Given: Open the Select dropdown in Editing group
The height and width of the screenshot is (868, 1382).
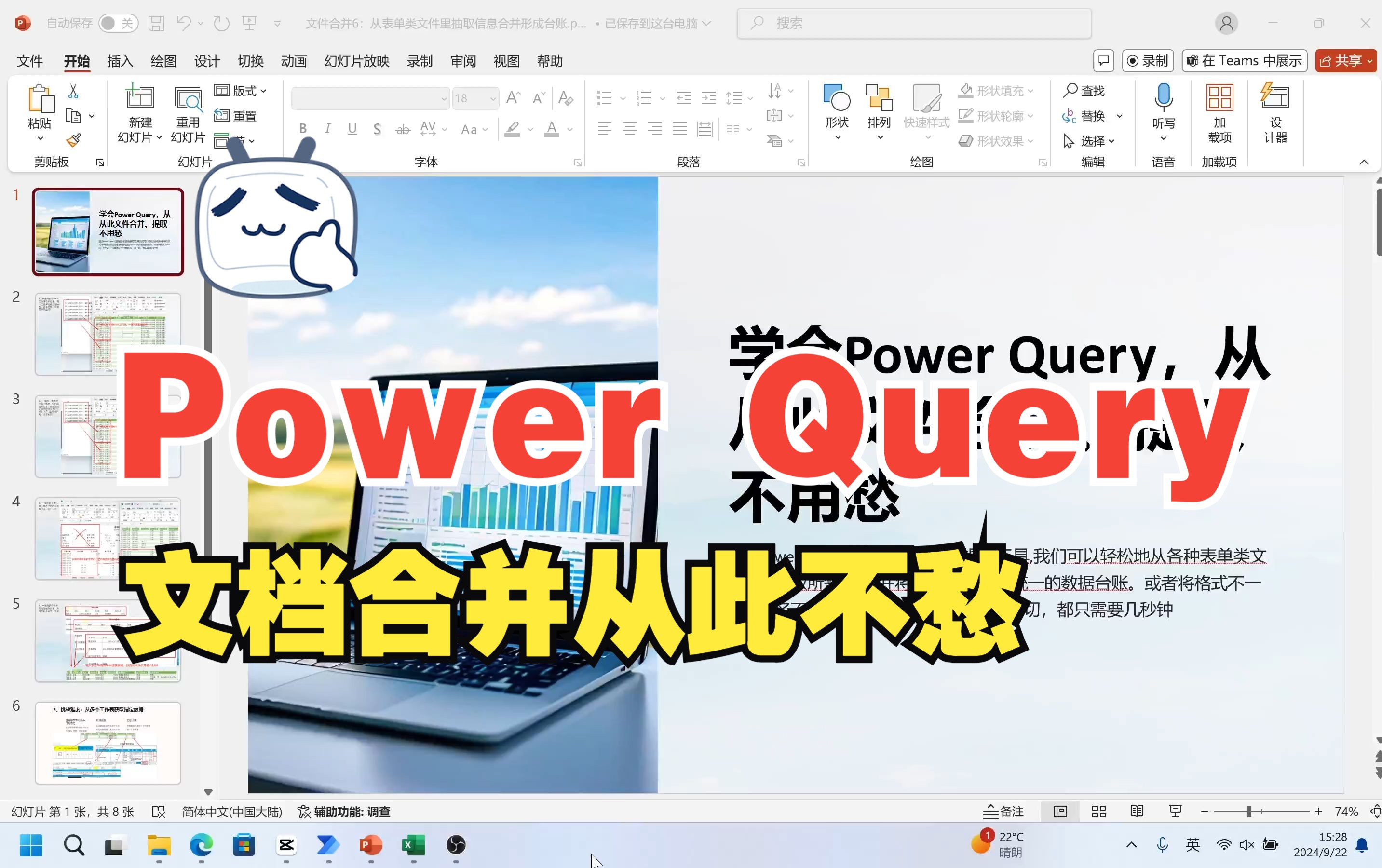Looking at the screenshot, I should [x=1089, y=141].
